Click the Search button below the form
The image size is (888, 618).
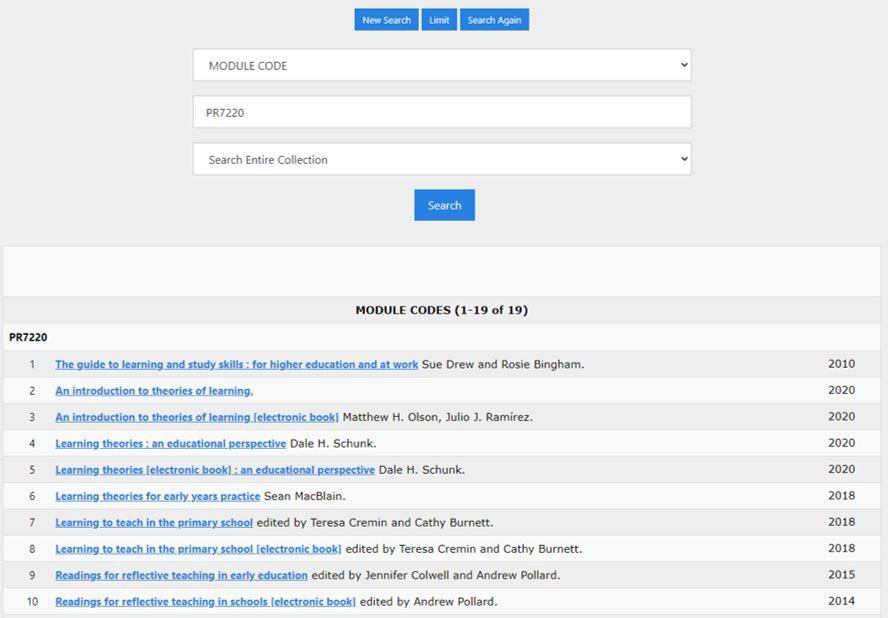444,205
